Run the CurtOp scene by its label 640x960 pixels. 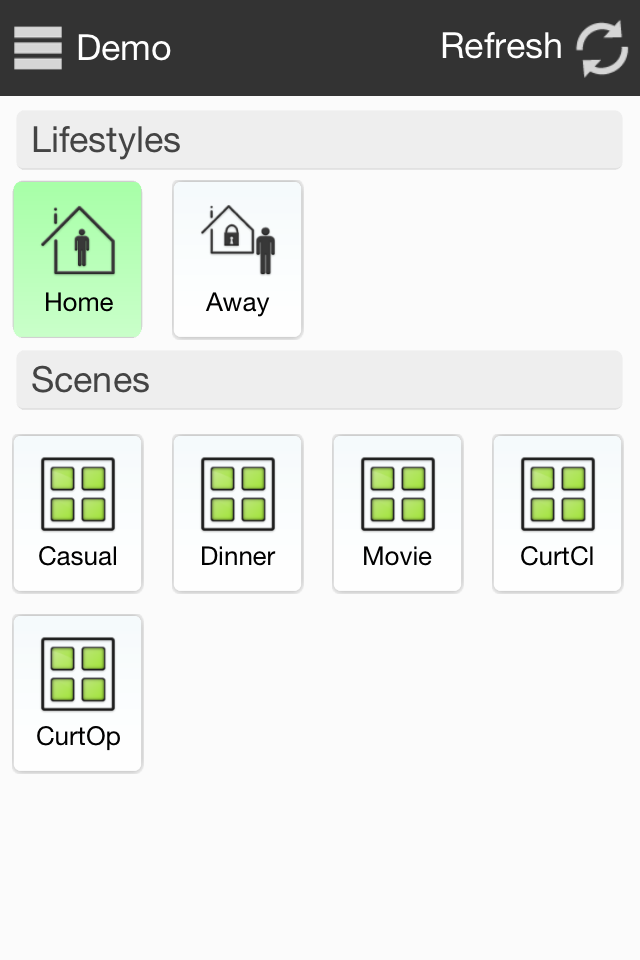tap(78, 736)
